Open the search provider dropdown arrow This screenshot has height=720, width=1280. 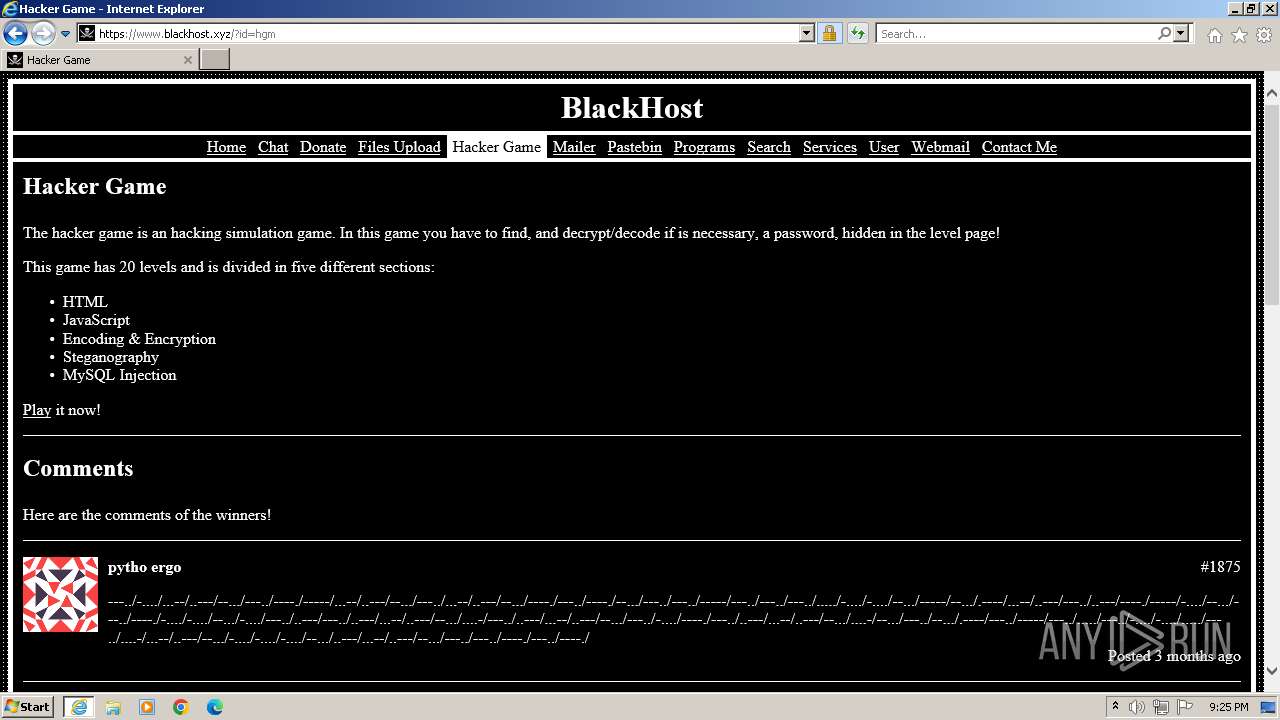[x=1182, y=34]
